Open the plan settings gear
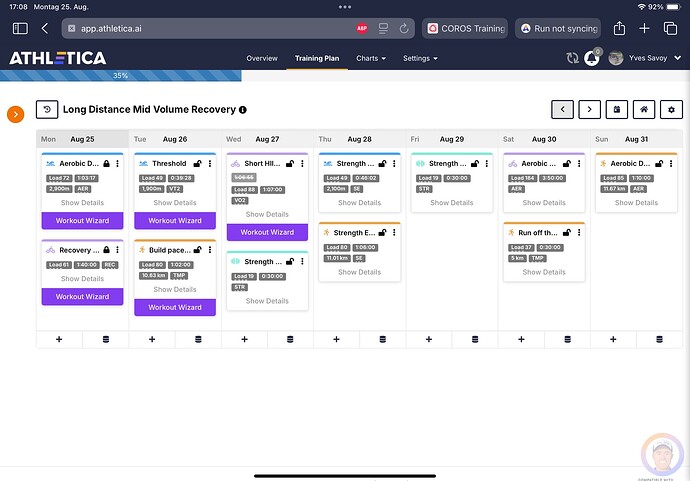This screenshot has height=481, width=690. 671,110
